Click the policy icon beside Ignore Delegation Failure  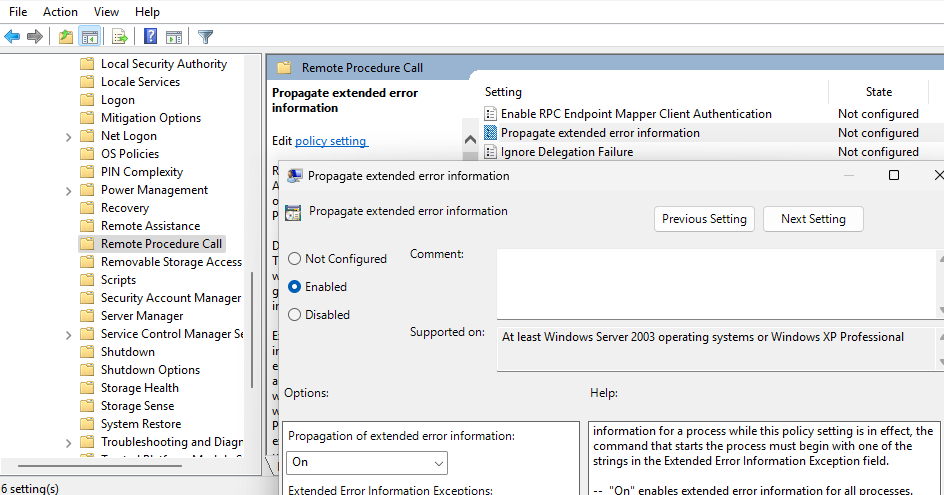(491, 152)
